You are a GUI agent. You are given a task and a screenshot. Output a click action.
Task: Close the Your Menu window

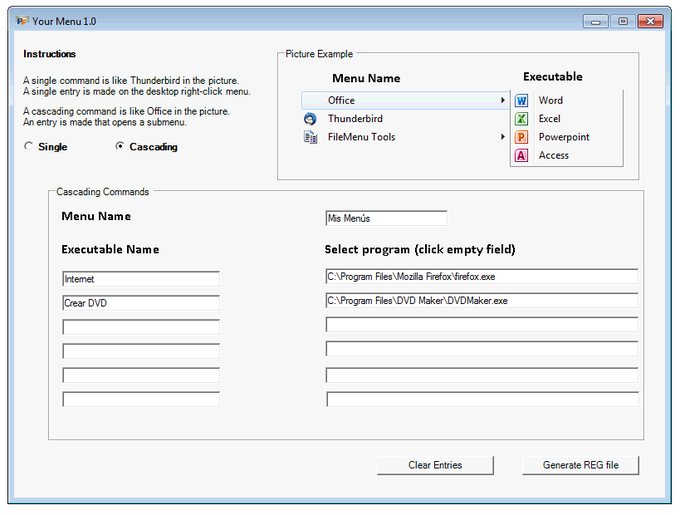650,21
